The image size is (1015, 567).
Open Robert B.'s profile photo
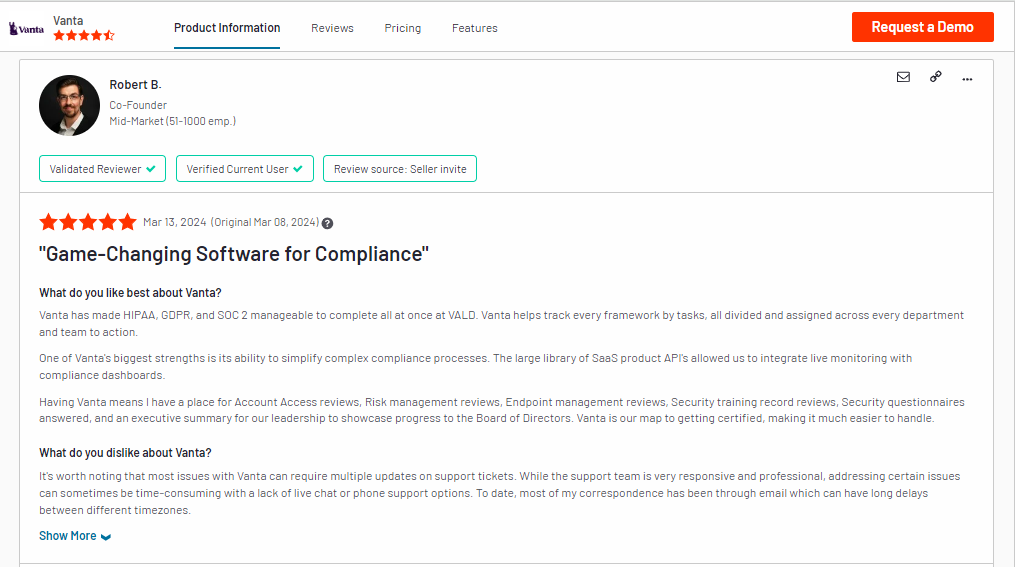point(69,106)
